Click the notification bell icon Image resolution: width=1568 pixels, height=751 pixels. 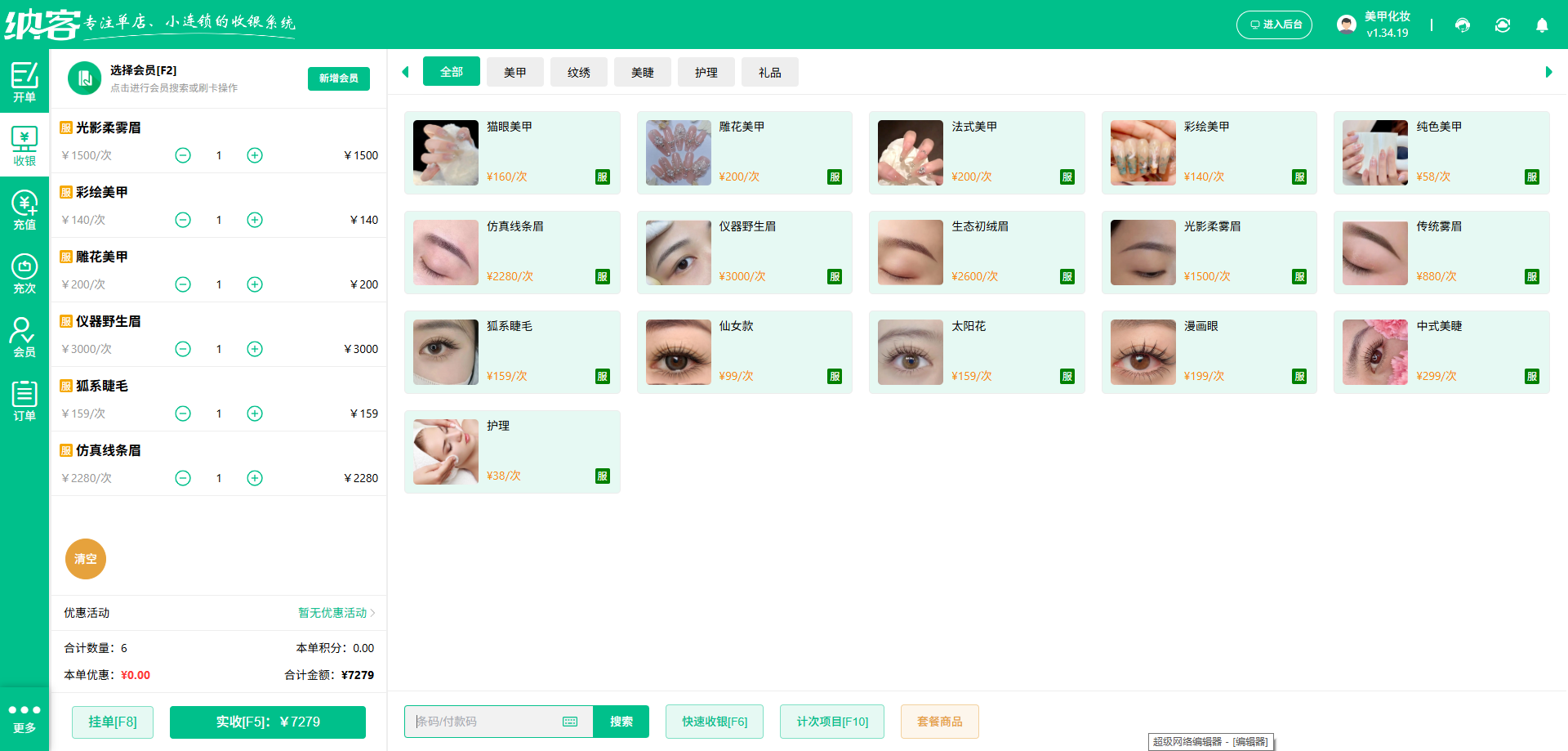click(x=1541, y=25)
